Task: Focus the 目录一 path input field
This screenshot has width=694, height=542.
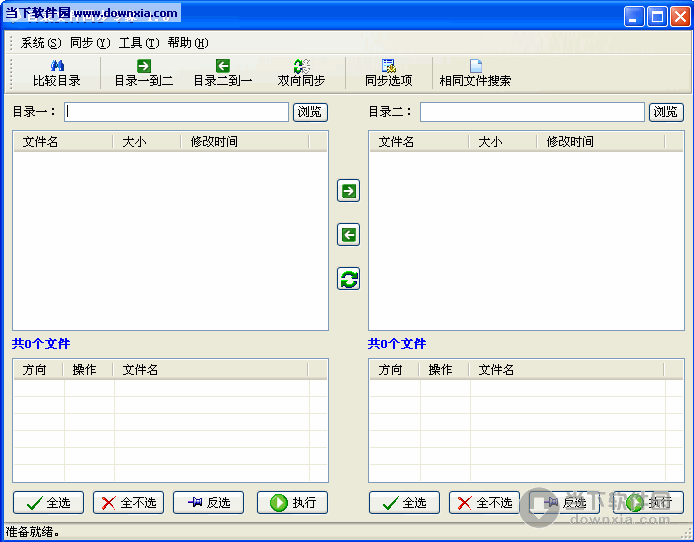Action: click(x=177, y=112)
